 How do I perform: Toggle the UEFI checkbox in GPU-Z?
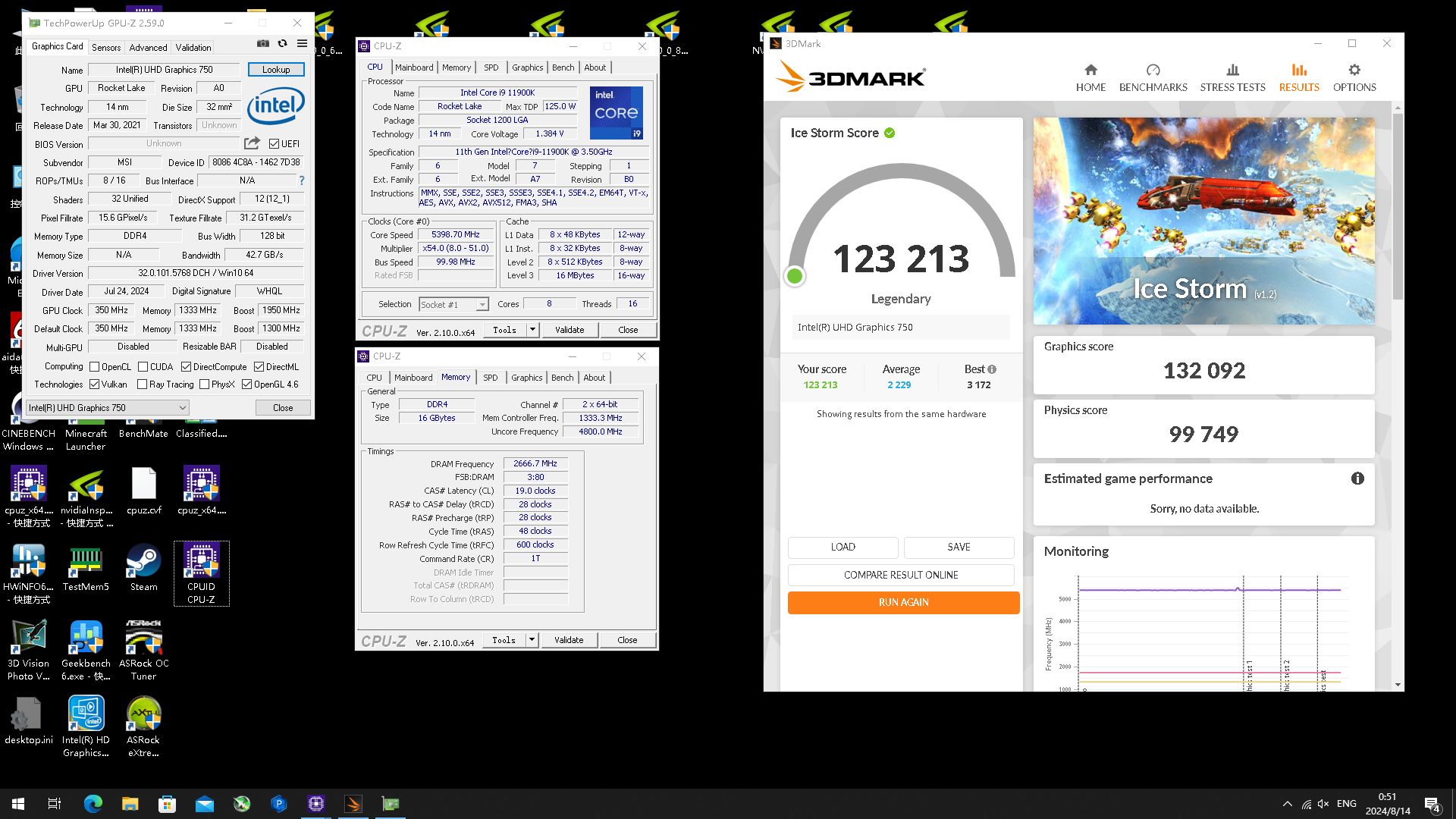pos(275,143)
